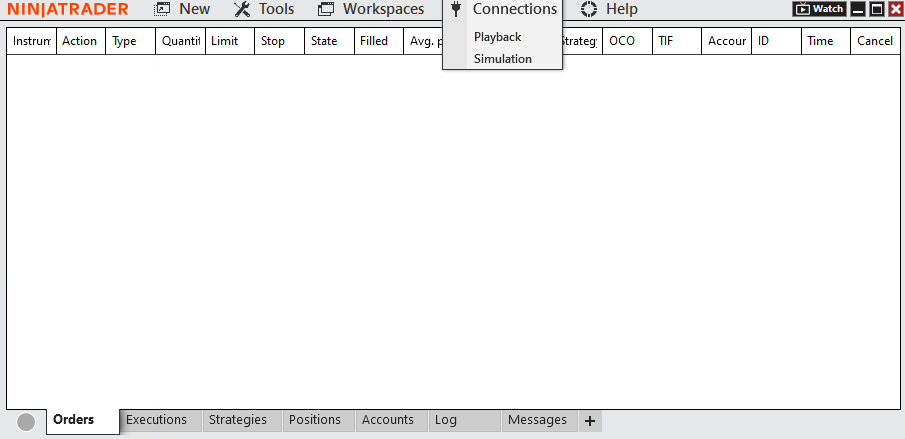
Task: Select Simulation from Connections menu
Action: click(502, 59)
